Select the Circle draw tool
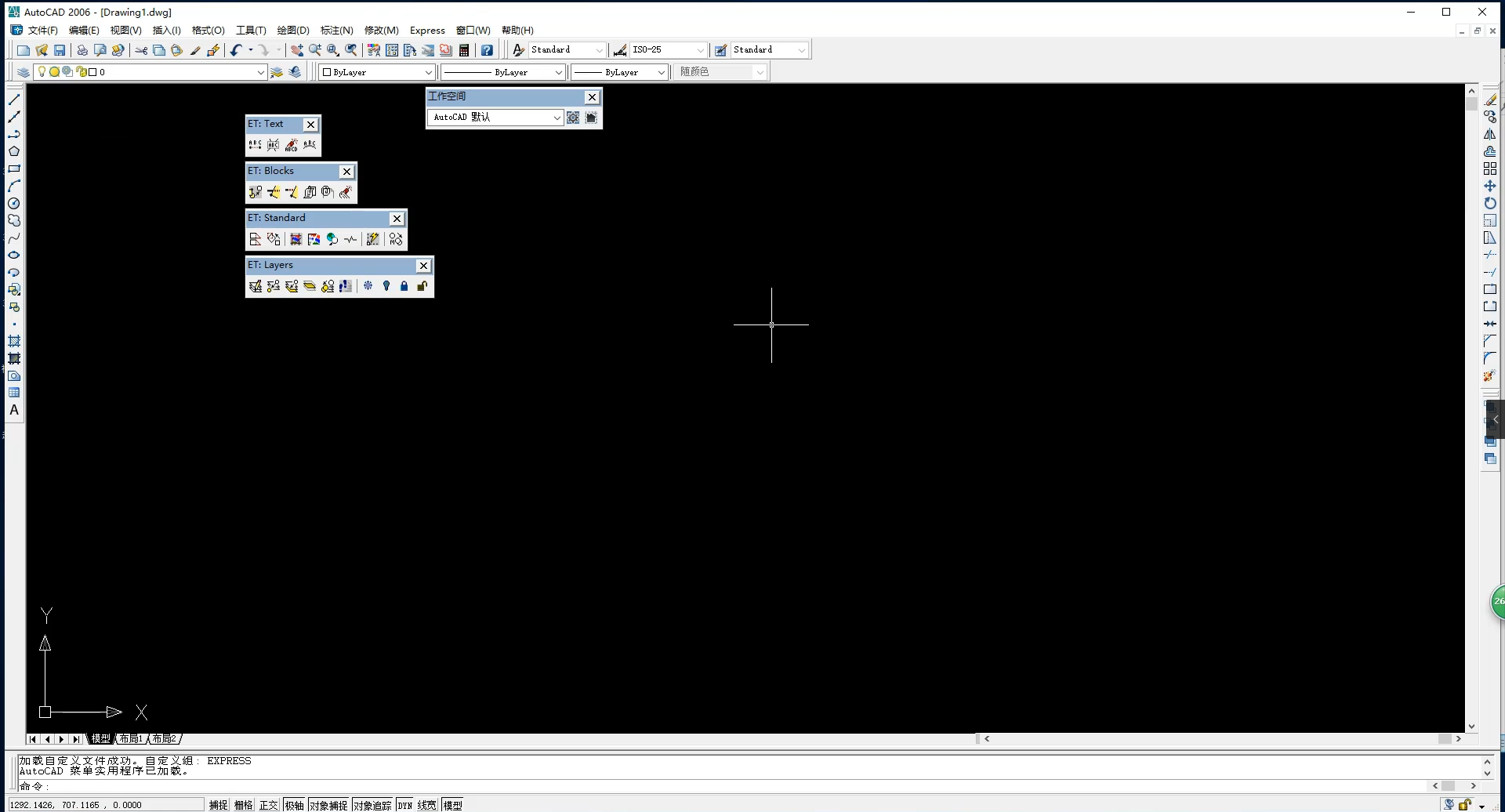The image size is (1505, 812). 14,203
